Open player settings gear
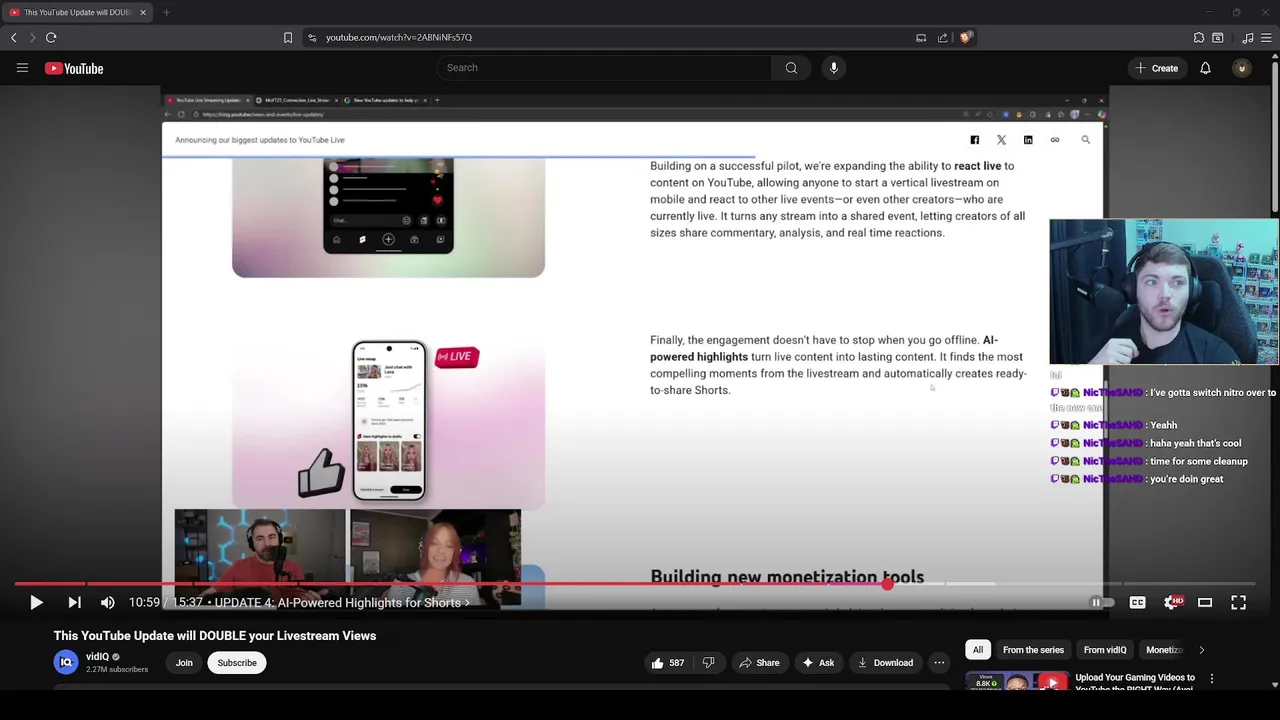This screenshot has height=720, width=1280. [x=1172, y=602]
